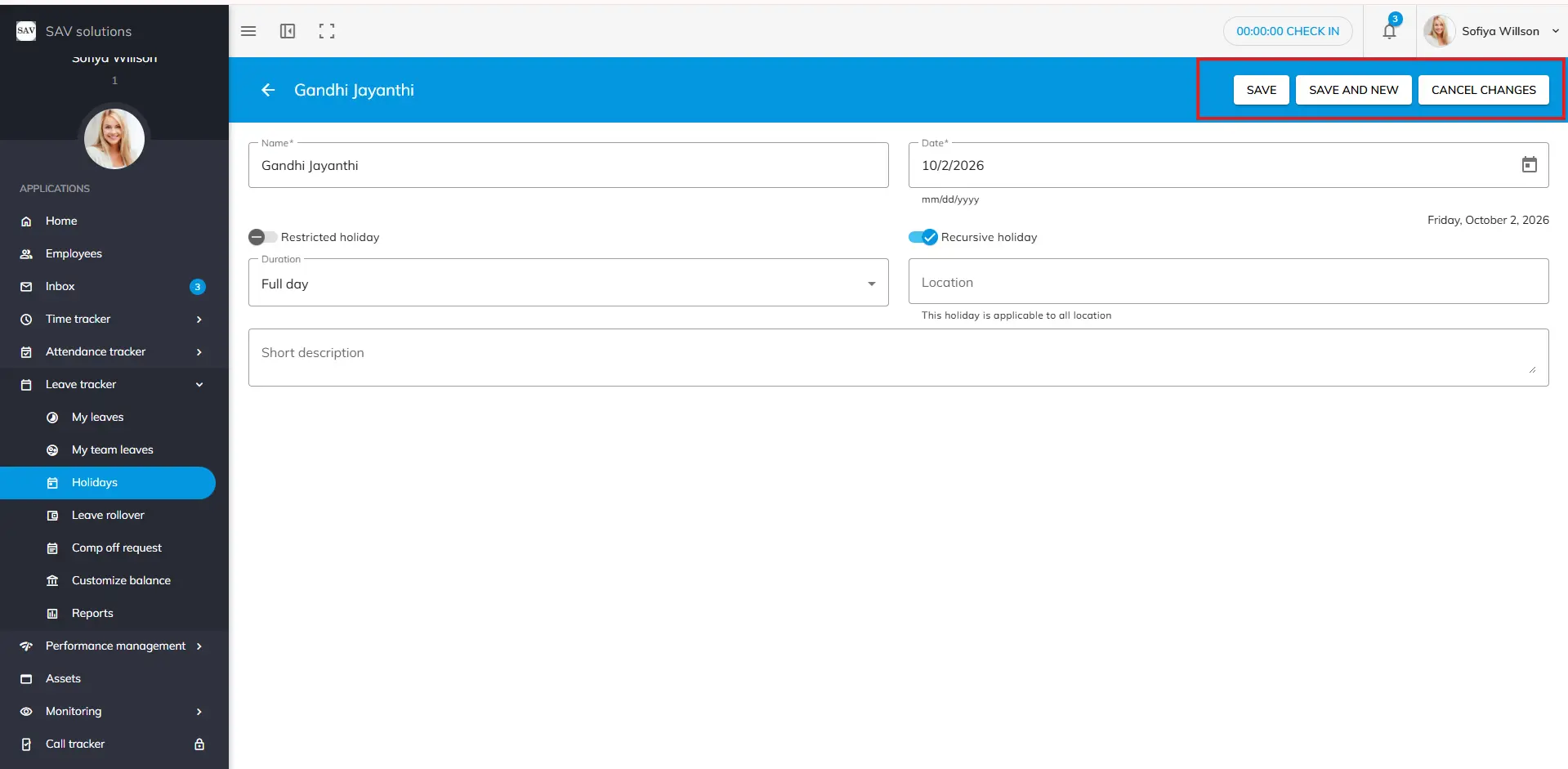Enable the Restricted holiday toggle
This screenshot has height=769, width=1568.
(x=262, y=237)
